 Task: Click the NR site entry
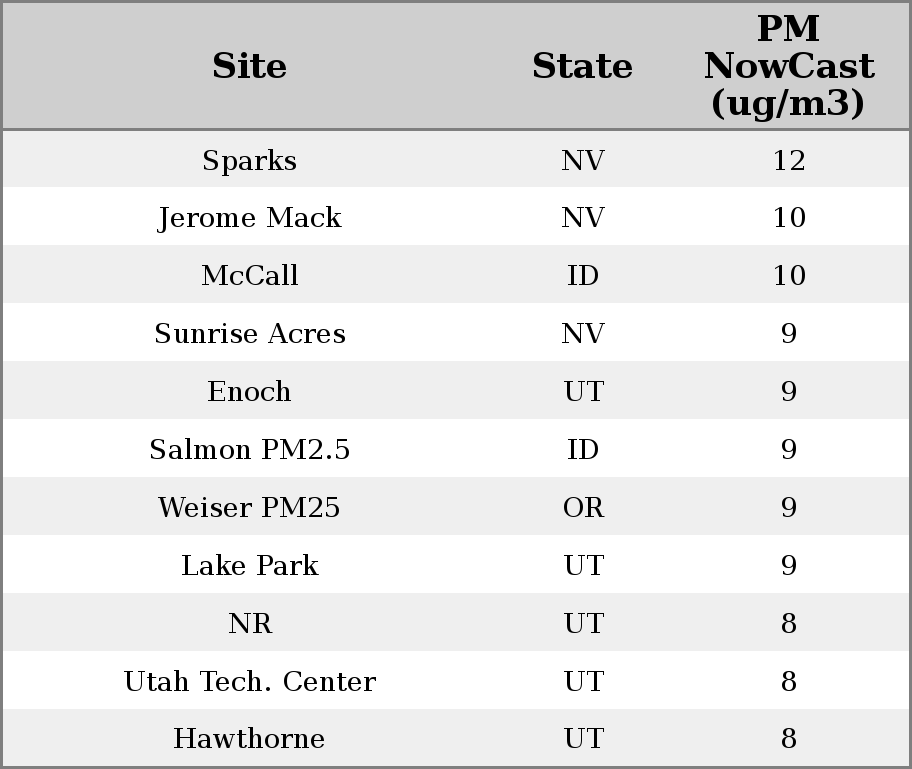249,624
